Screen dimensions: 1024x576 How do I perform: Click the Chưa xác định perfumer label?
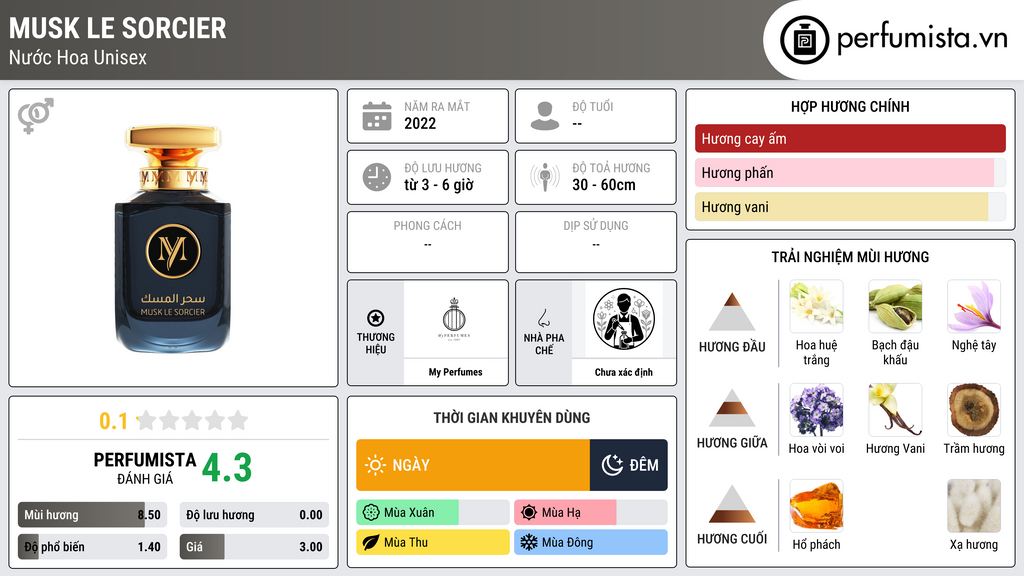click(624, 372)
